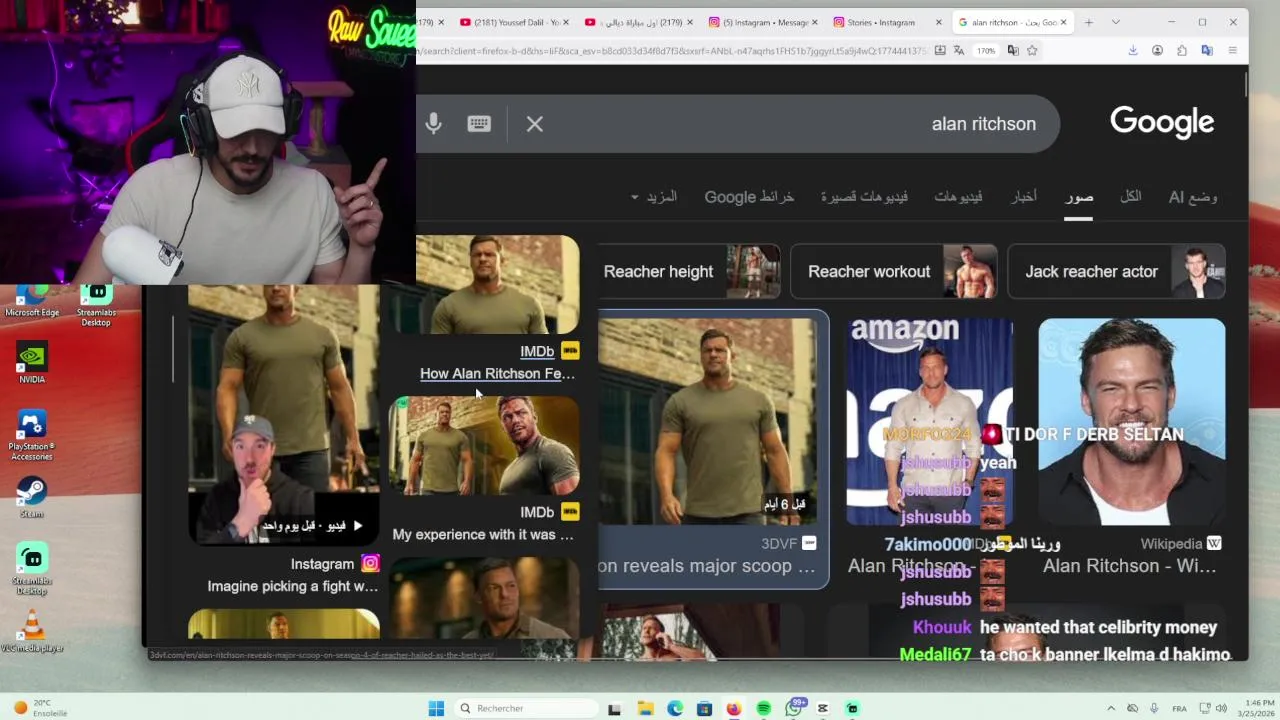Viewport: 1280px width, 720px height.
Task: Open Firefox from the taskbar
Action: click(734, 708)
